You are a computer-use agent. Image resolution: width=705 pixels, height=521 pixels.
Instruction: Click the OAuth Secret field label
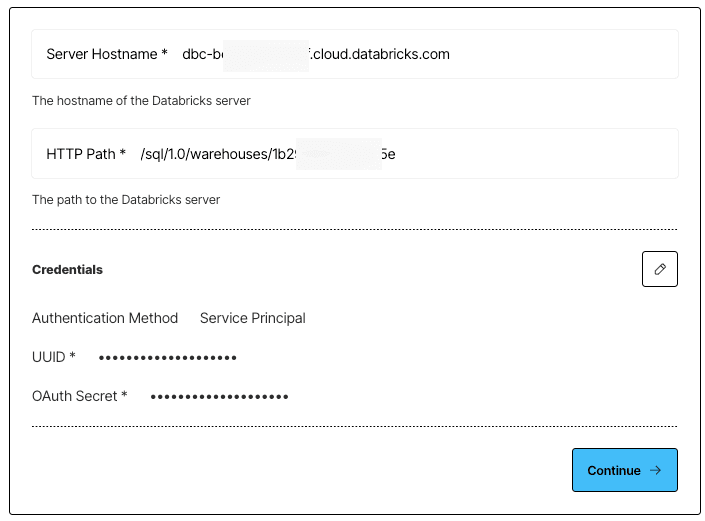tap(80, 396)
